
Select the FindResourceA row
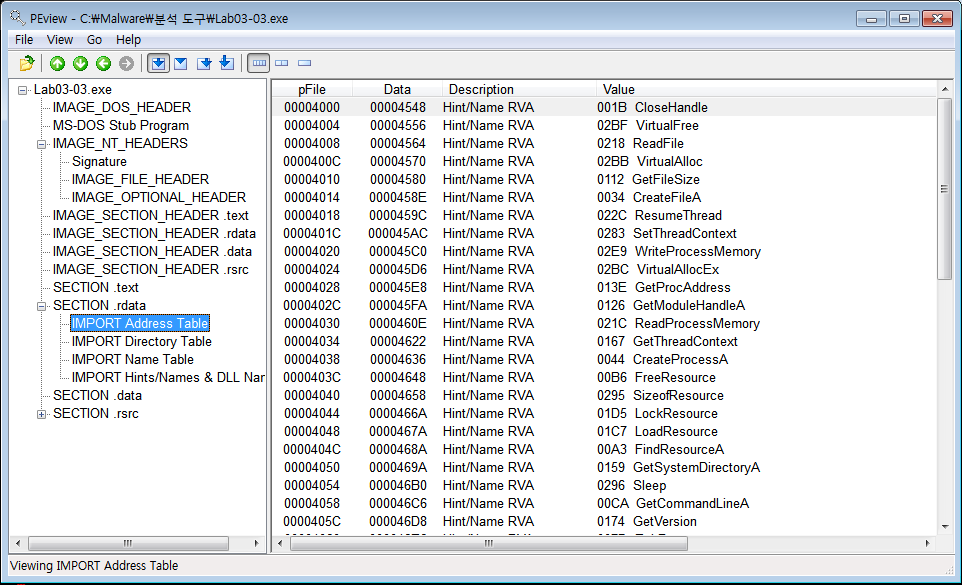click(605, 449)
